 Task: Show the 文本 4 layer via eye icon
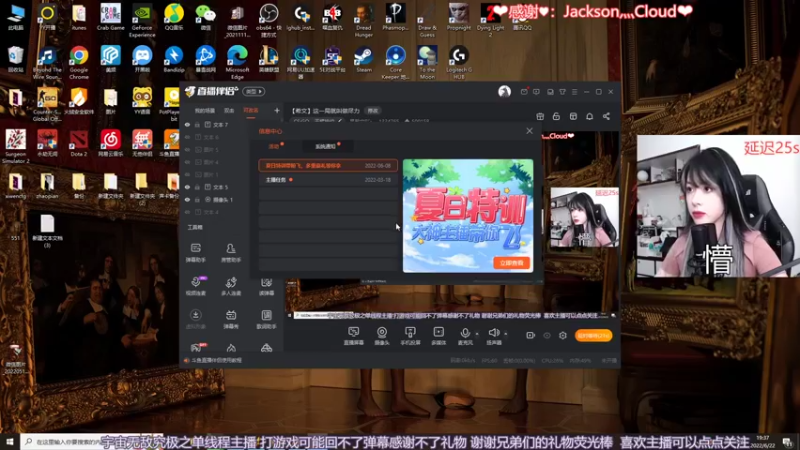[x=187, y=212]
